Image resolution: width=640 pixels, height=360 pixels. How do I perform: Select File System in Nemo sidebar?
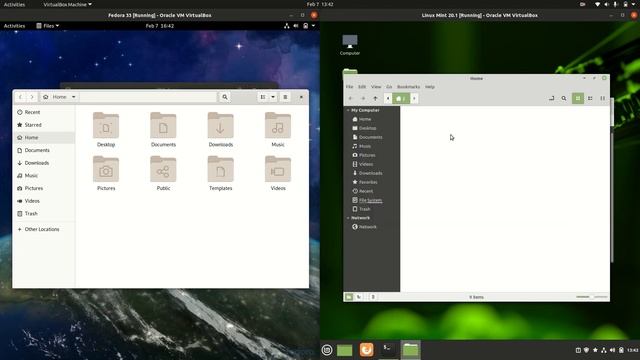371,200
